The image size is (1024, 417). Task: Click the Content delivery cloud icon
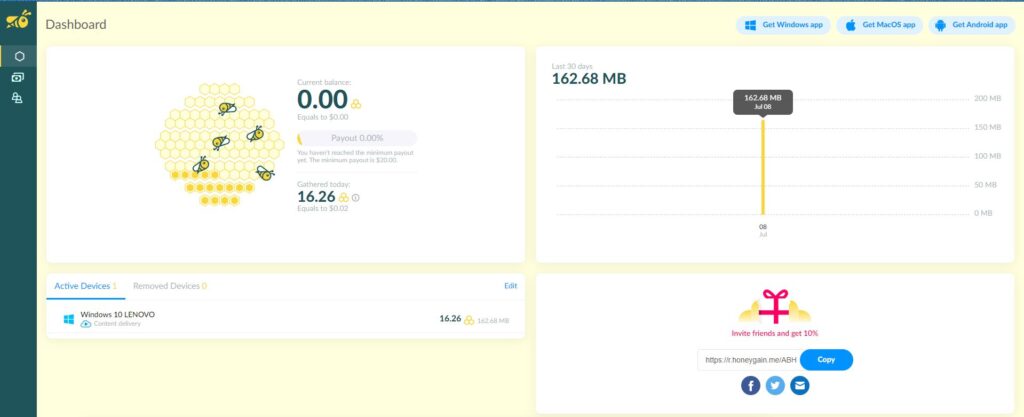pyautogui.click(x=86, y=324)
